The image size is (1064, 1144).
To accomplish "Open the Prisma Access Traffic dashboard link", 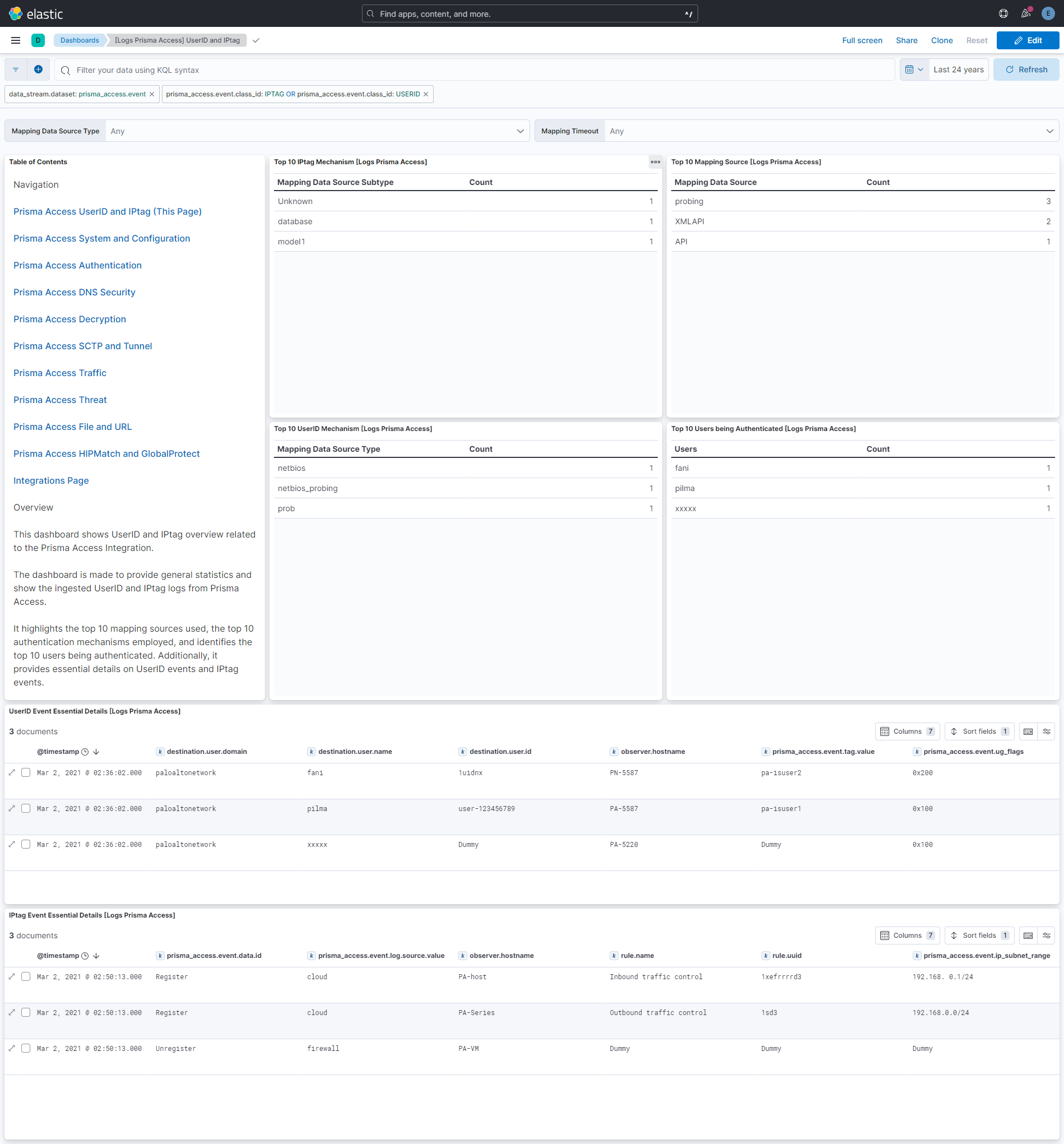I will coord(59,373).
